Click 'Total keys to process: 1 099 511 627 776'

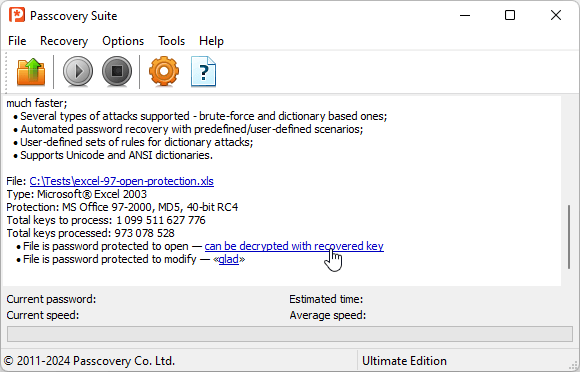(x=106, y=220)
